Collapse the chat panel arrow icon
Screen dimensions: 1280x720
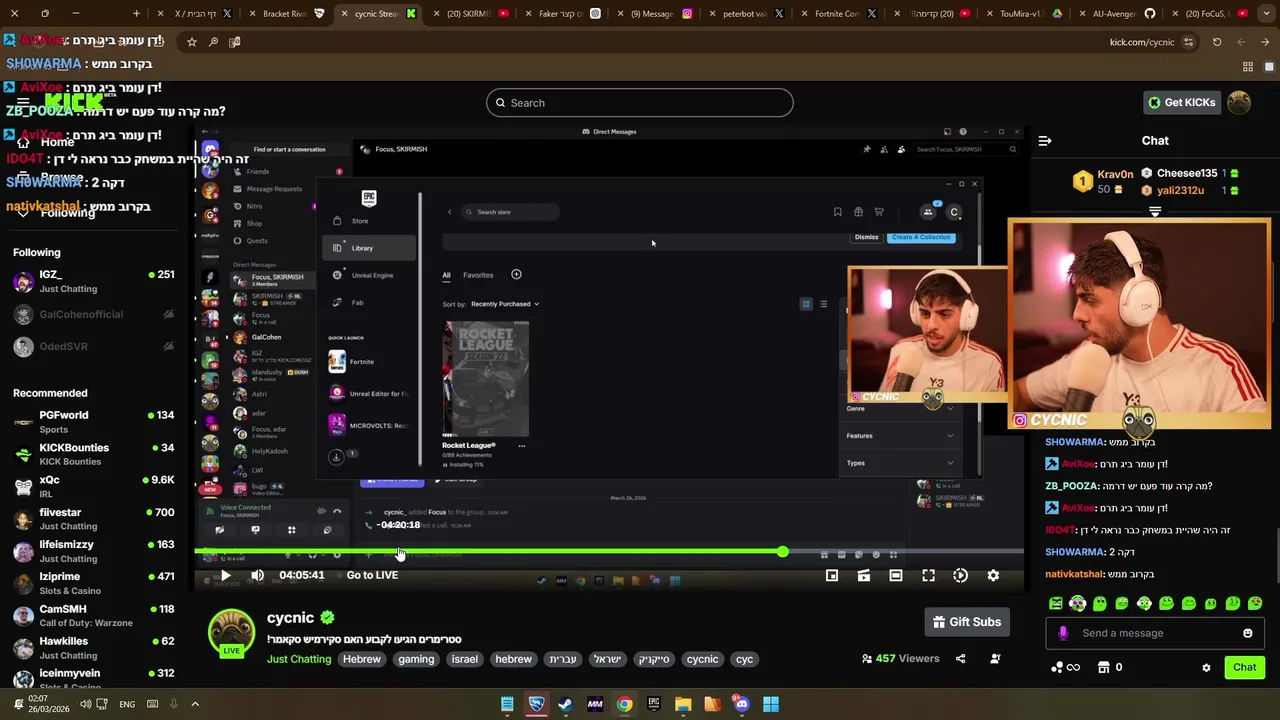point(1045,141)
